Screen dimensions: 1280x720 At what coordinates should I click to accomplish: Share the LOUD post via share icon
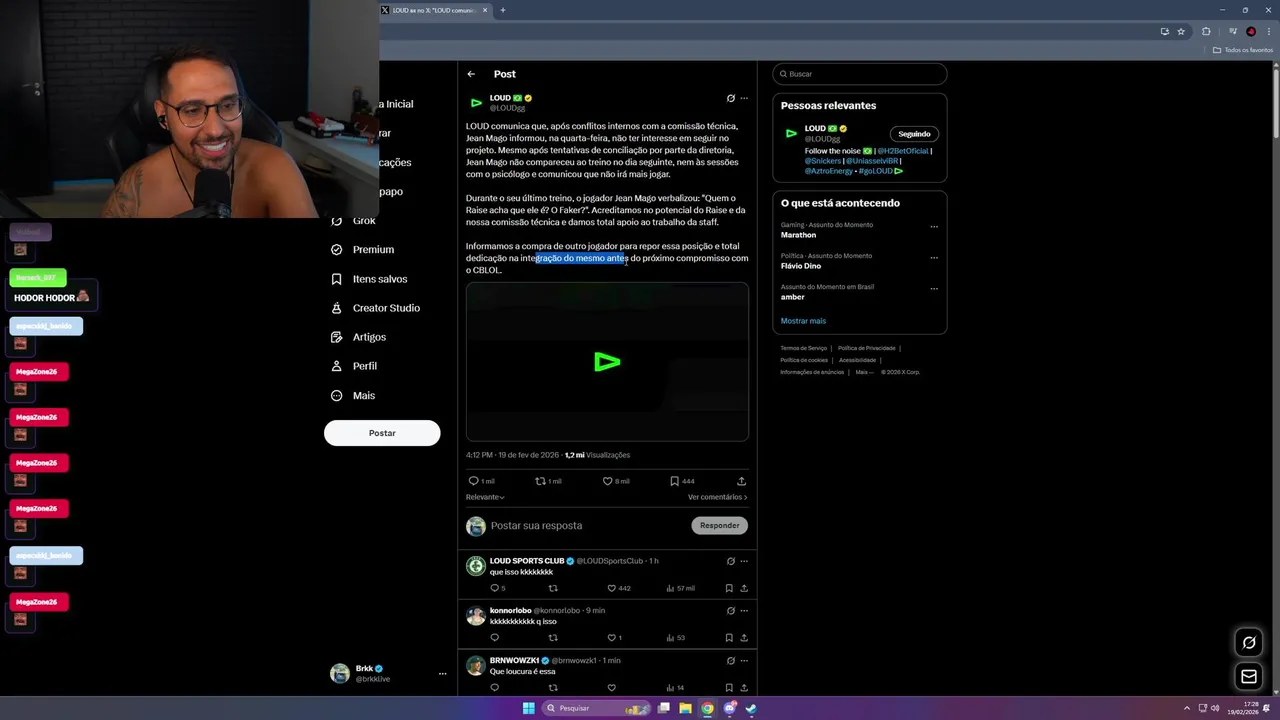point(741,481)
